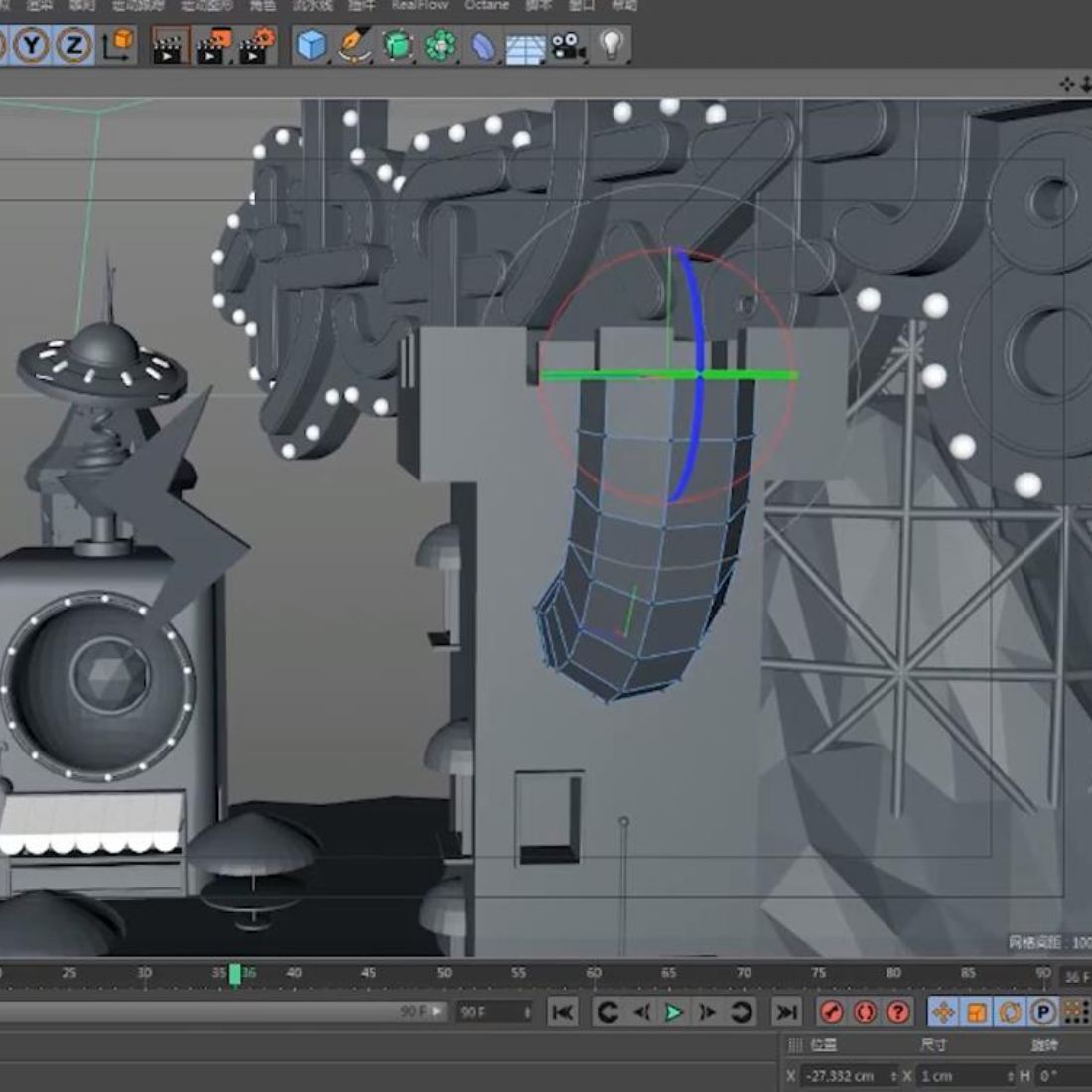The height and width of the screenshot is (1092, 1092).
Task: Add a Floor environment object
Action: point(525,47)
